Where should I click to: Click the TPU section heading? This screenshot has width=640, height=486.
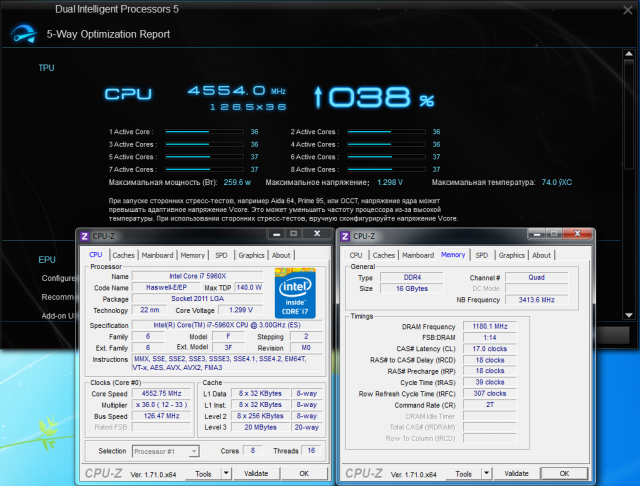(47, 68)
